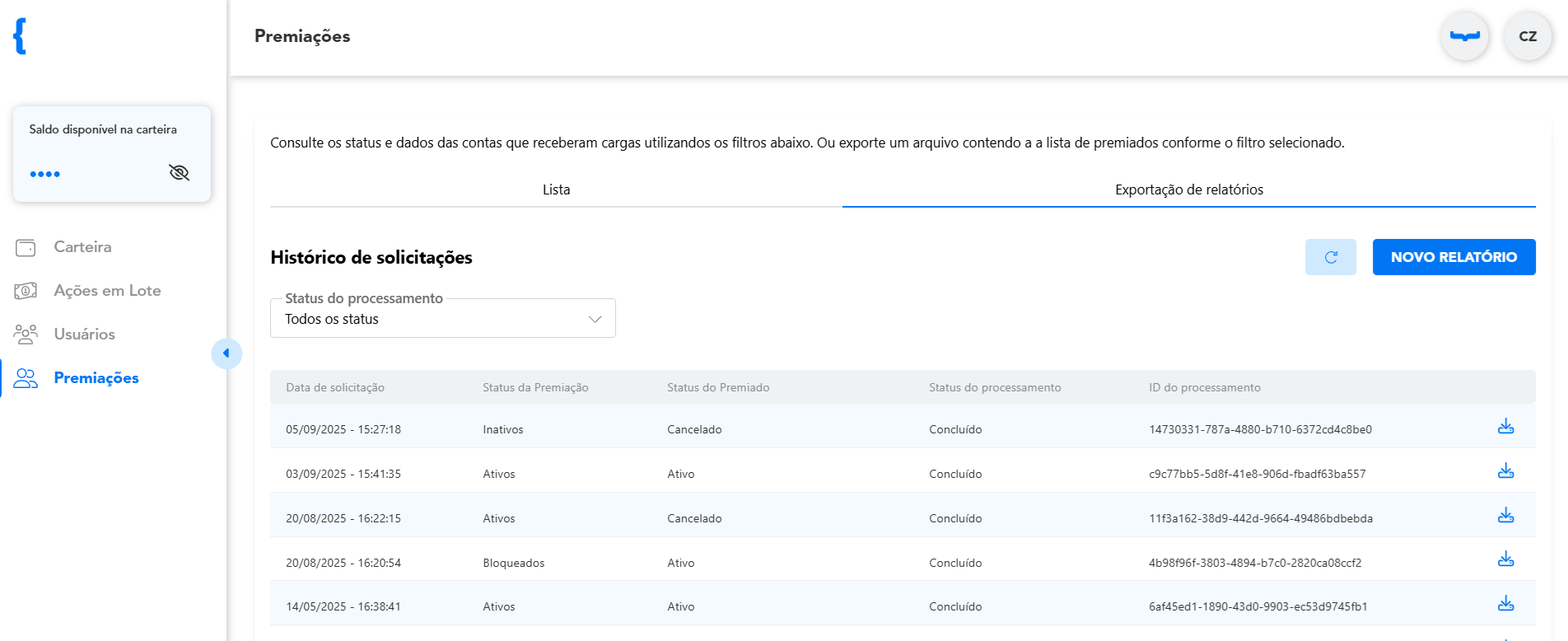
Task: Click Cancelado in the 20/08/2025 16:22:15 row
Action: coord(694,518)
